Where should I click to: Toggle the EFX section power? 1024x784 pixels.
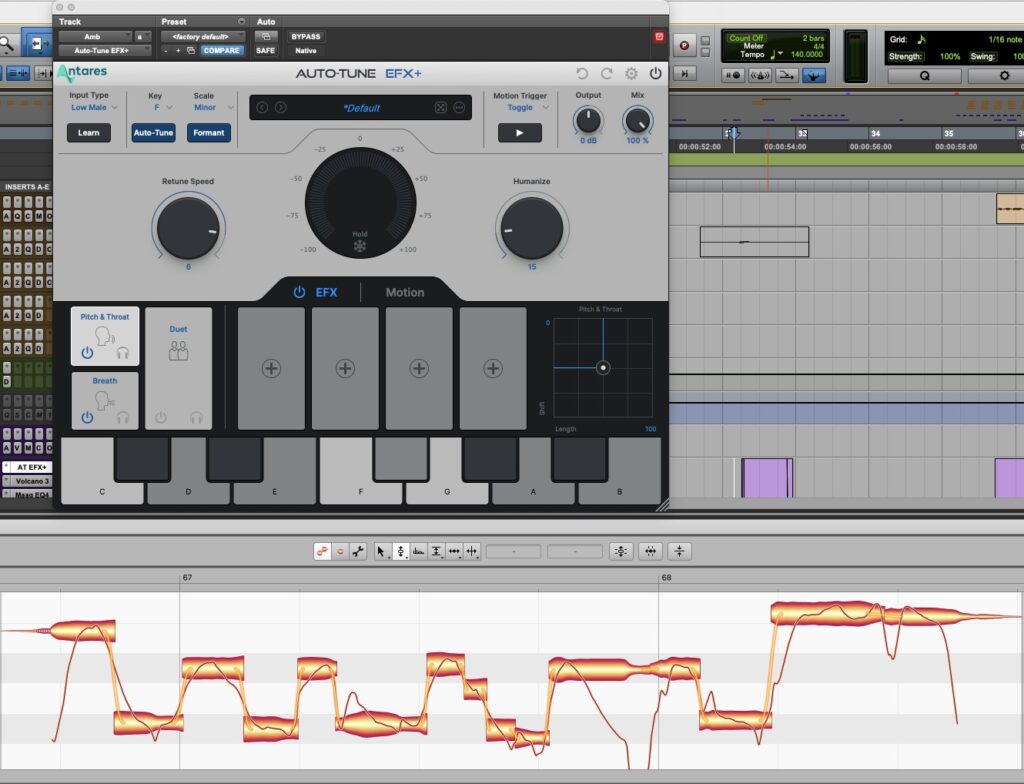click(x=299, y=292)
